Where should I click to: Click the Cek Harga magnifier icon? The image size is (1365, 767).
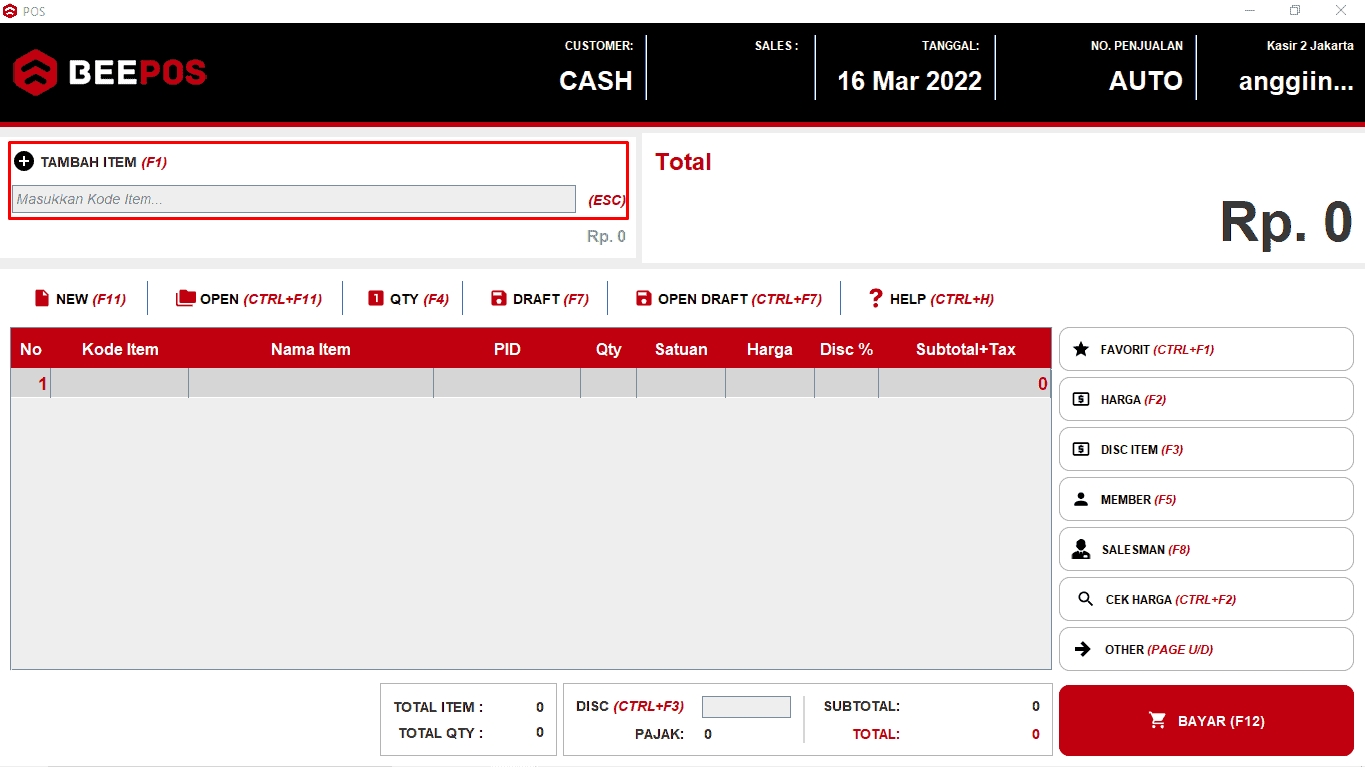tap(1085, 599)
